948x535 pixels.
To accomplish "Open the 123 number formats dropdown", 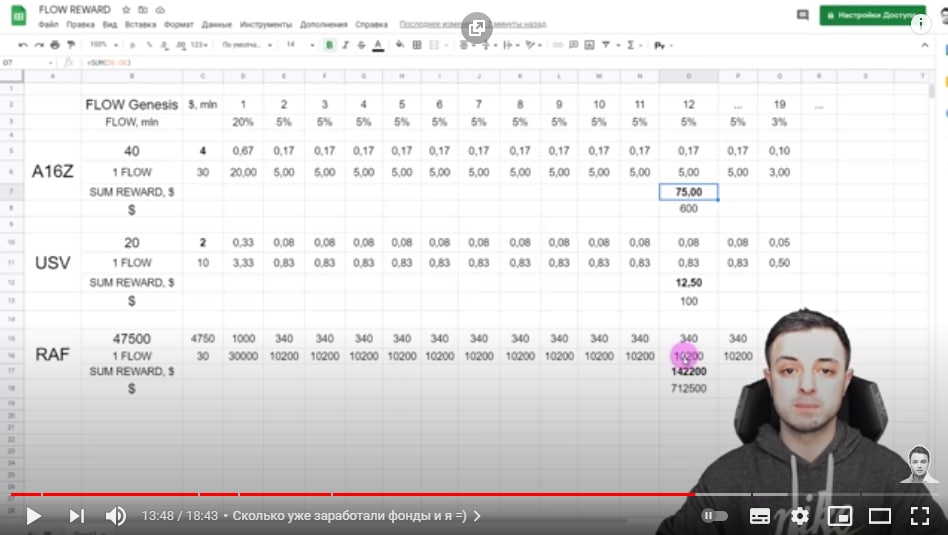I will pos(199,45).
